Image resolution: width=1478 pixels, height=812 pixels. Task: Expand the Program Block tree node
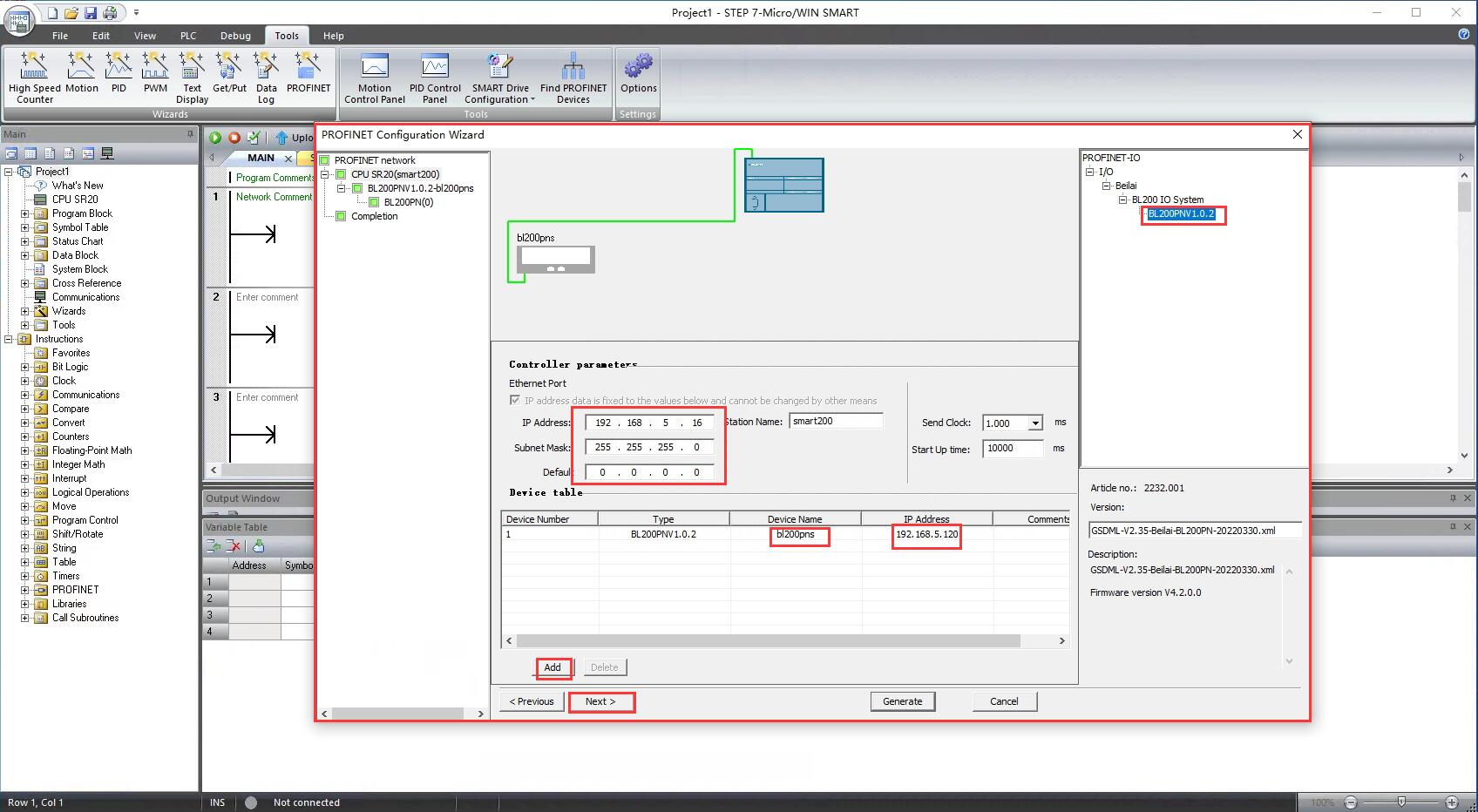coord(25,213)
